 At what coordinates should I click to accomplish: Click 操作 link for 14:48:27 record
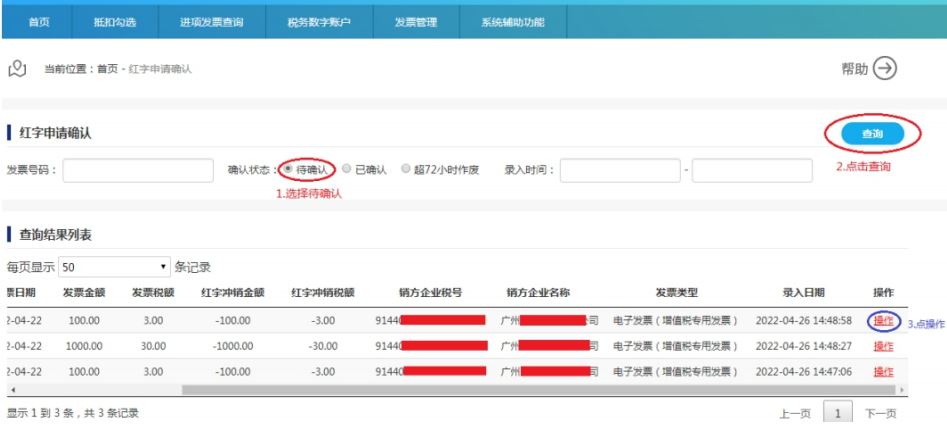[883, 347]
